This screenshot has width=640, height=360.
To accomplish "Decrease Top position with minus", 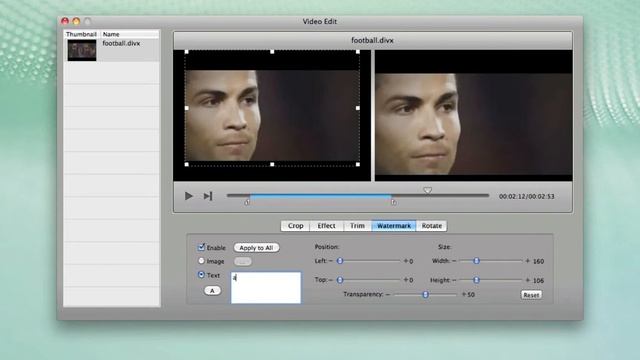I will pos(331,280).
